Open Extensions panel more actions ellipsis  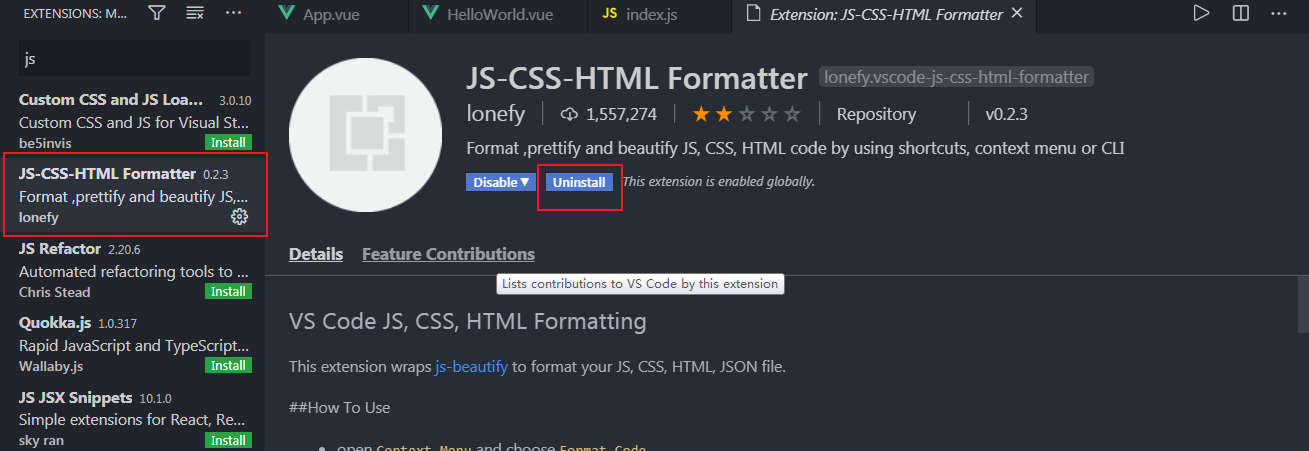(233, 13)
